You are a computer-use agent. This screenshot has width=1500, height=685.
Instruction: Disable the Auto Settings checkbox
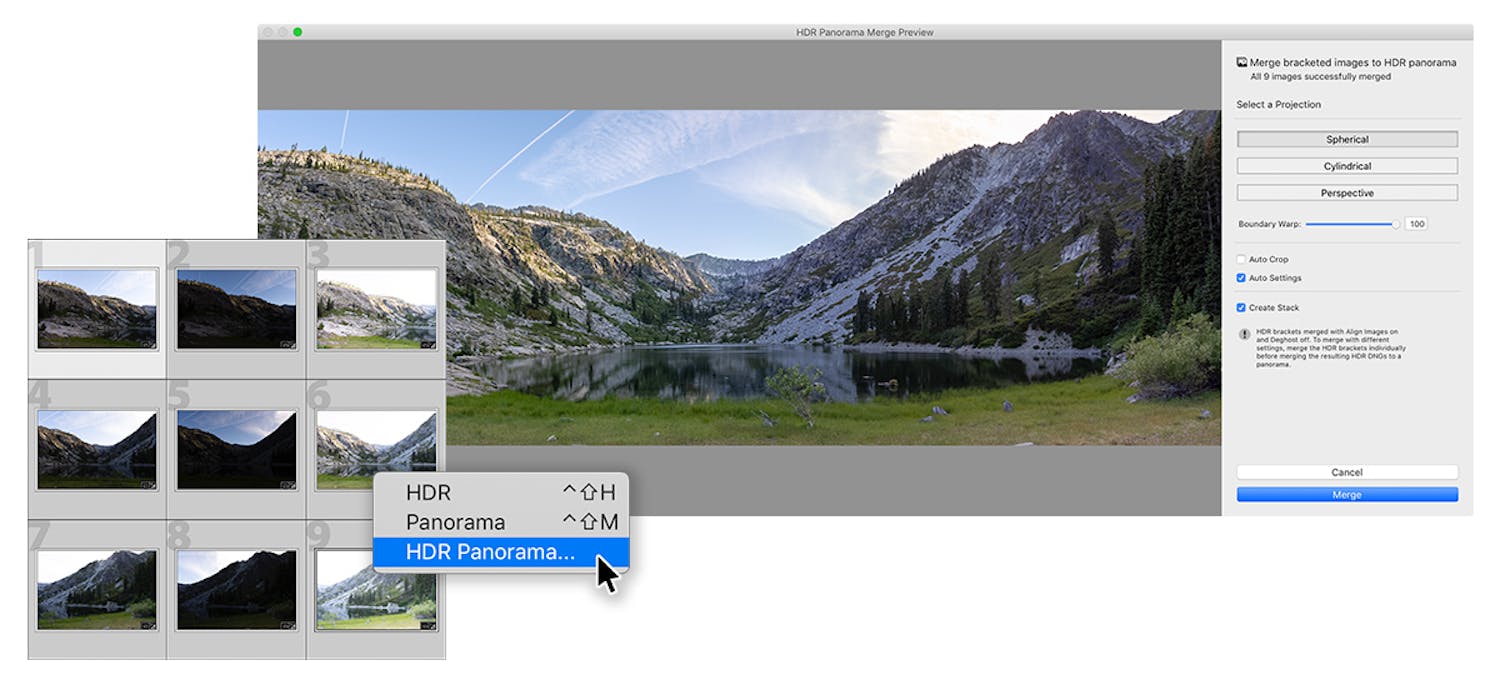point(1241,279)
